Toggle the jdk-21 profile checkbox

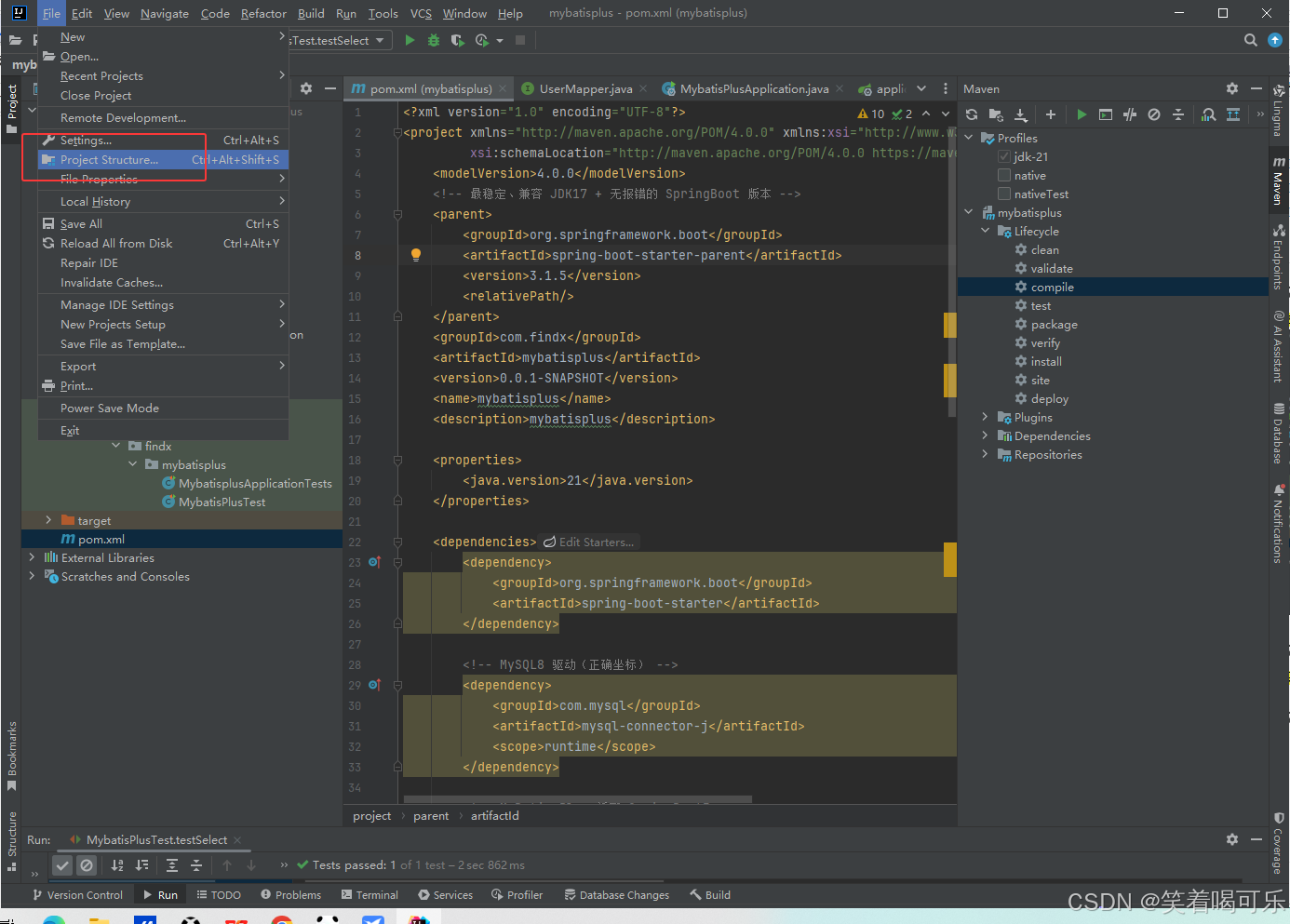point(1004,156)
